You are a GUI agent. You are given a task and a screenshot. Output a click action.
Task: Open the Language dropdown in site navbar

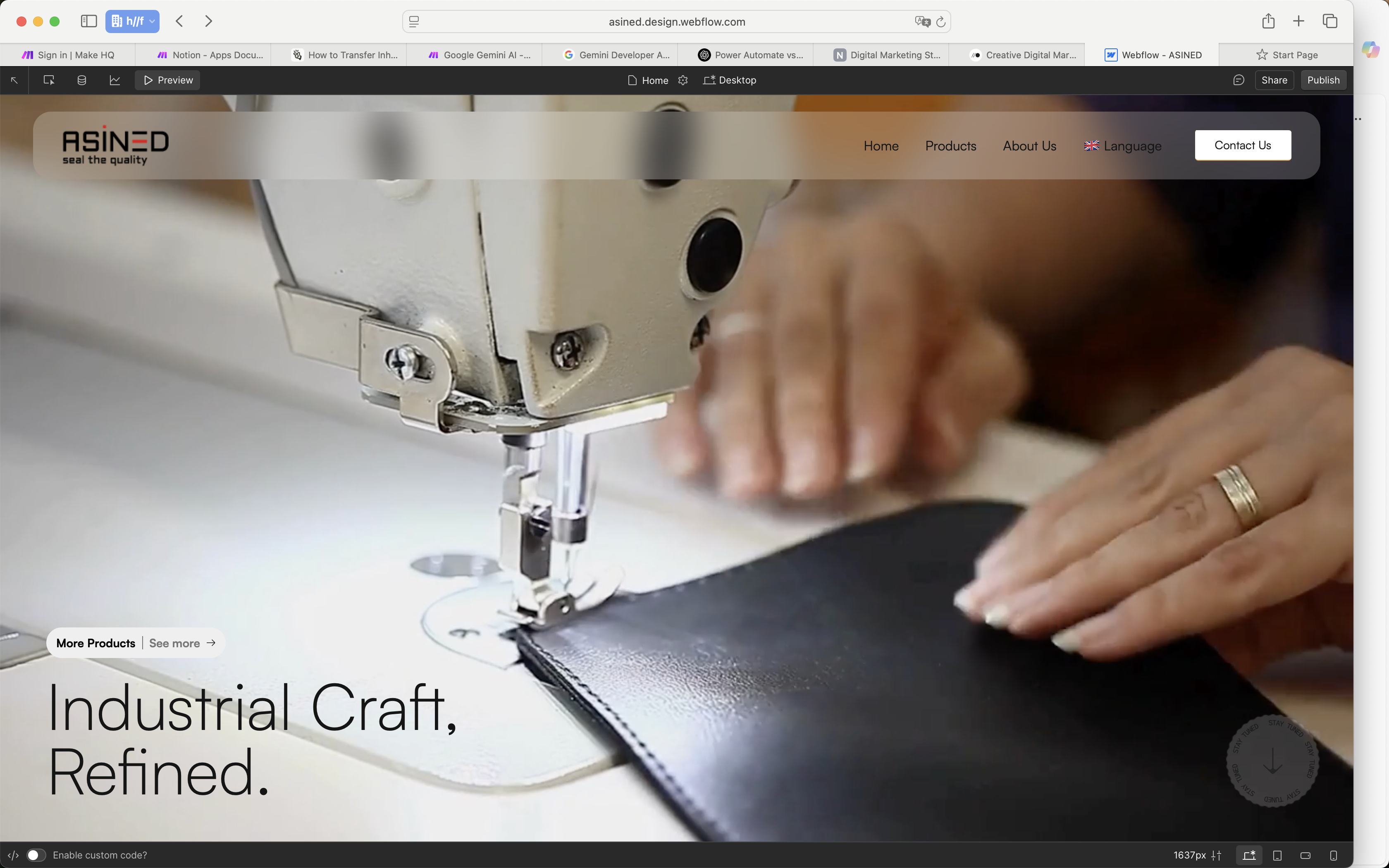pyautogui.click(x=1123, y=146)
